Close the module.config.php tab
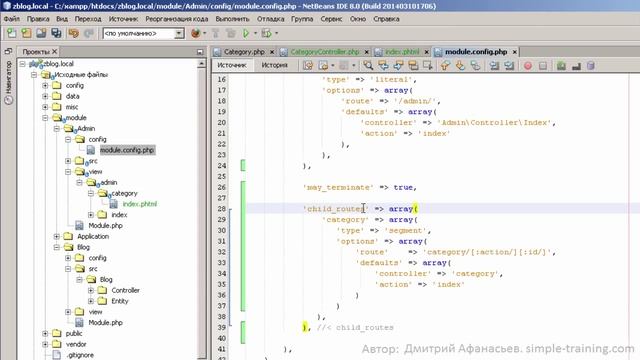This screenshot has height=360, width=640. [x=515, y=52]
